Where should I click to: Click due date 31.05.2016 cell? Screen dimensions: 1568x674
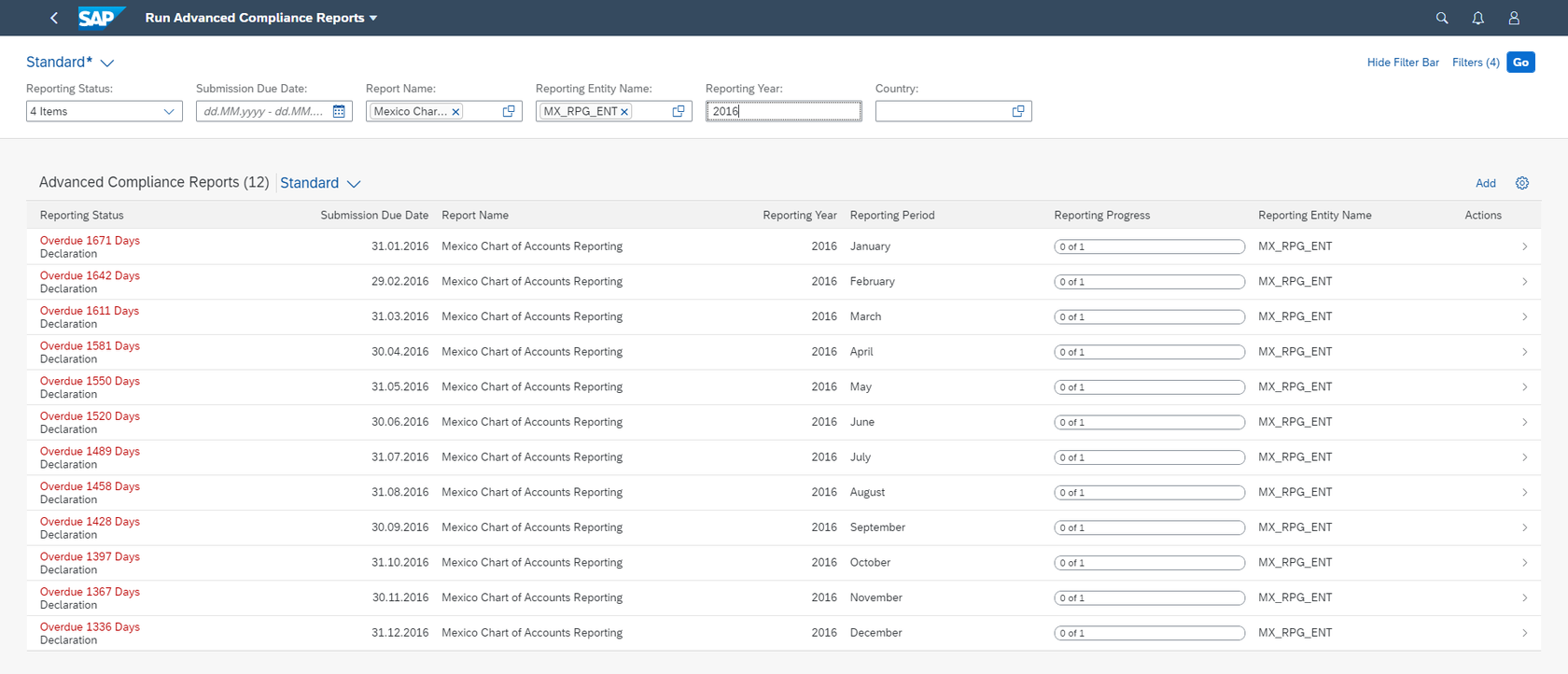click(x=400, y=386)
